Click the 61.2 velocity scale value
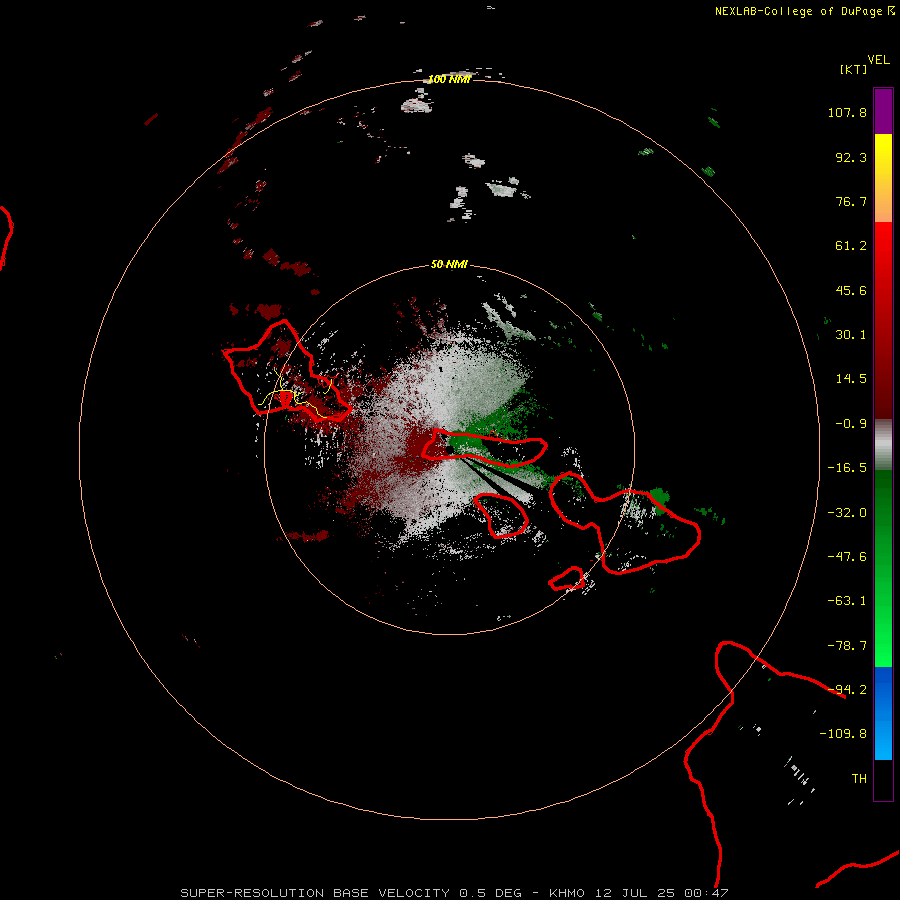 [x=851, y=246]
